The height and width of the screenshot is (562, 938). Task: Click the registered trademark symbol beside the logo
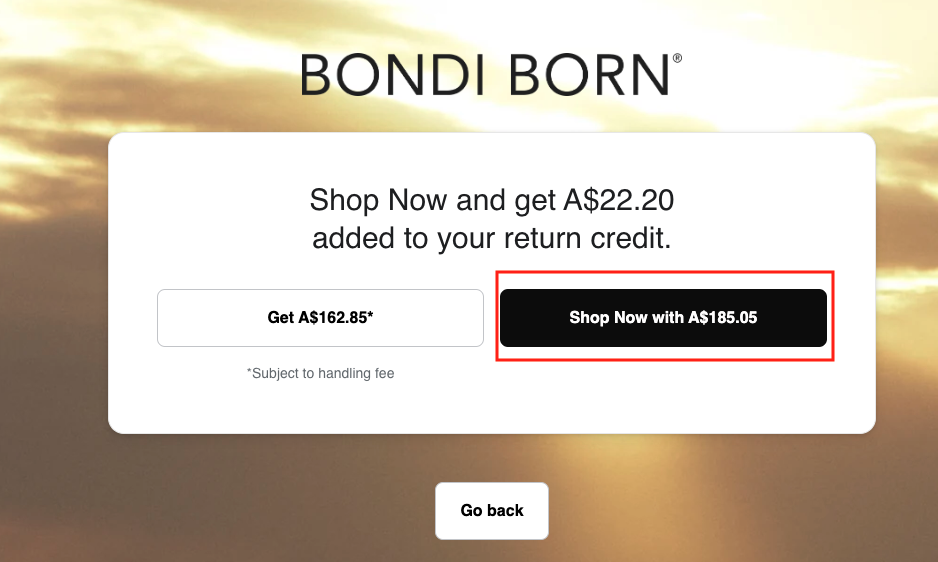point(677,59)
